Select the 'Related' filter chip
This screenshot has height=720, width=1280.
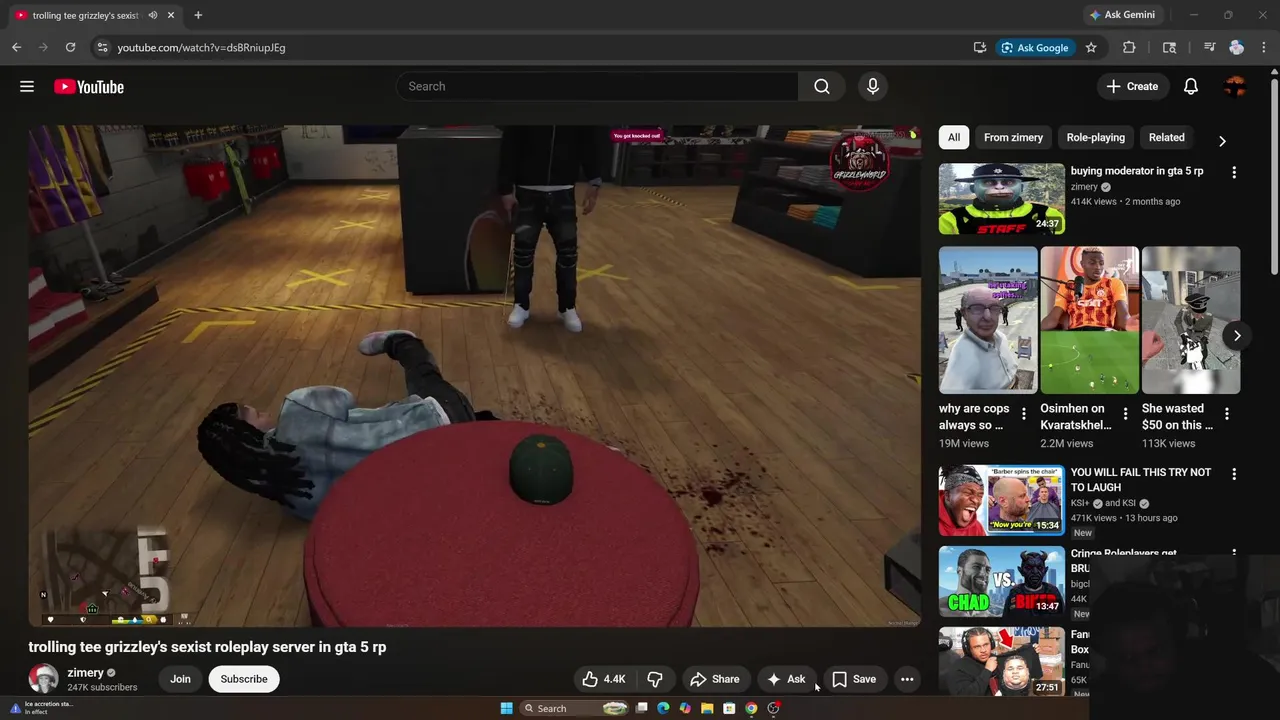1166,138
